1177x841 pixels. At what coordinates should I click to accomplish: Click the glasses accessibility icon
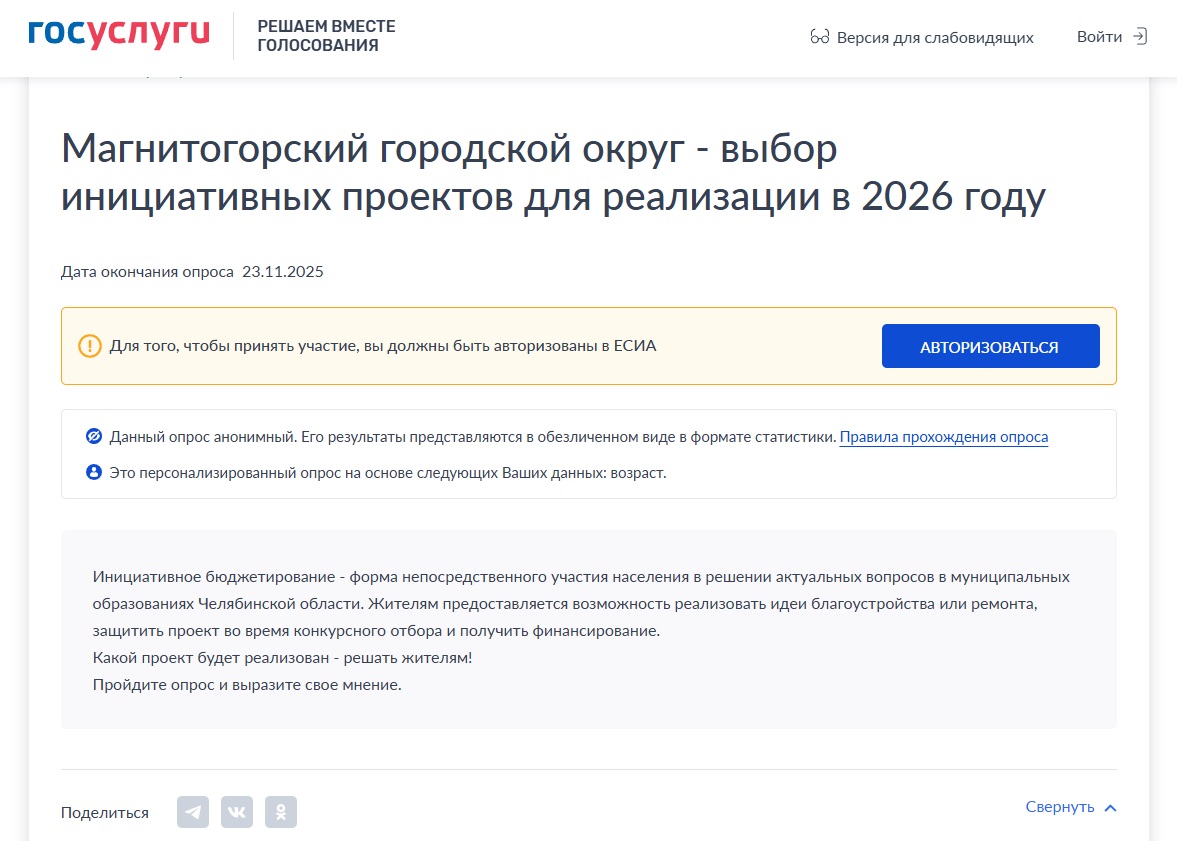pos(819,38)
